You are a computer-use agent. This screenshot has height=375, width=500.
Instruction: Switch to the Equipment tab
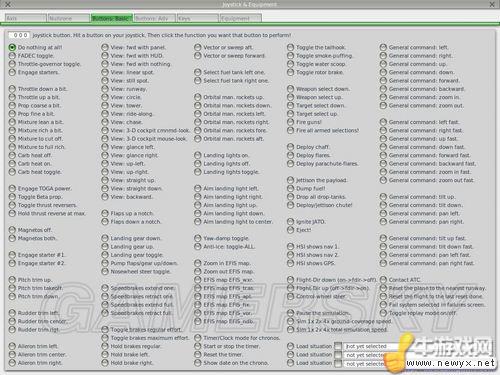[x=241, y=18]
